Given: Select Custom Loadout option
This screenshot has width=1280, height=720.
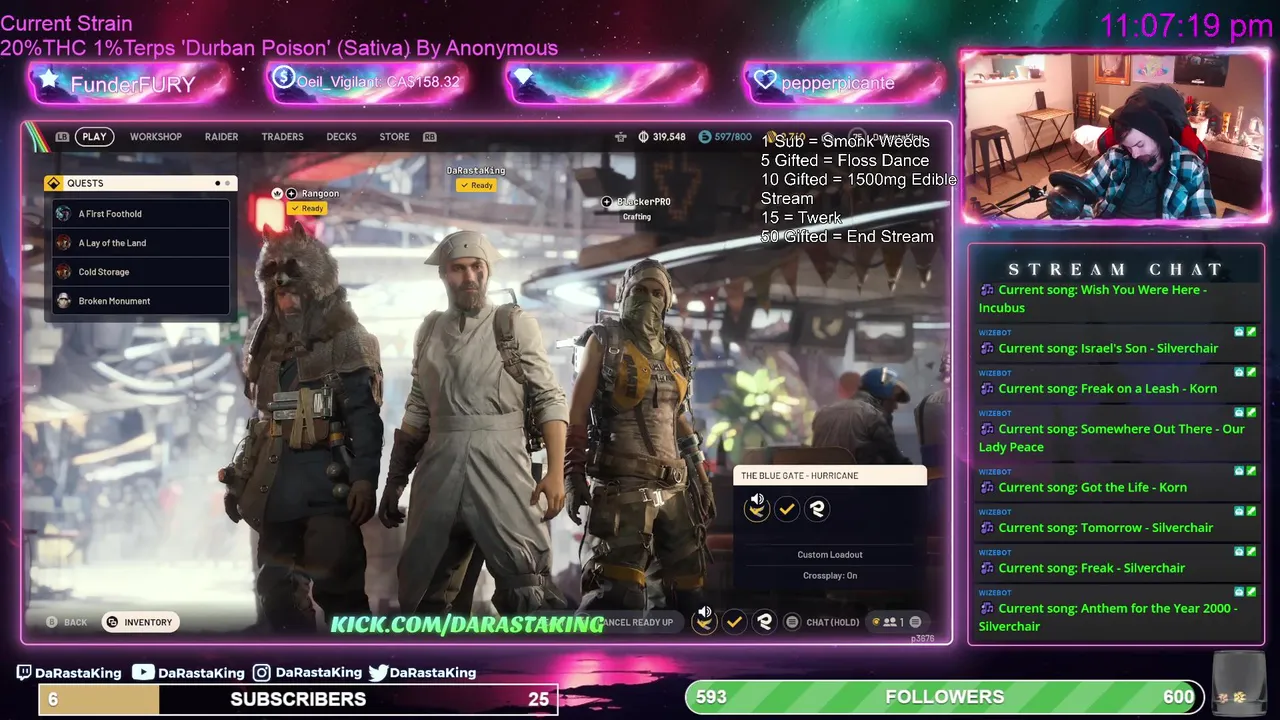Looking at the screenshot, I should 830,555.
